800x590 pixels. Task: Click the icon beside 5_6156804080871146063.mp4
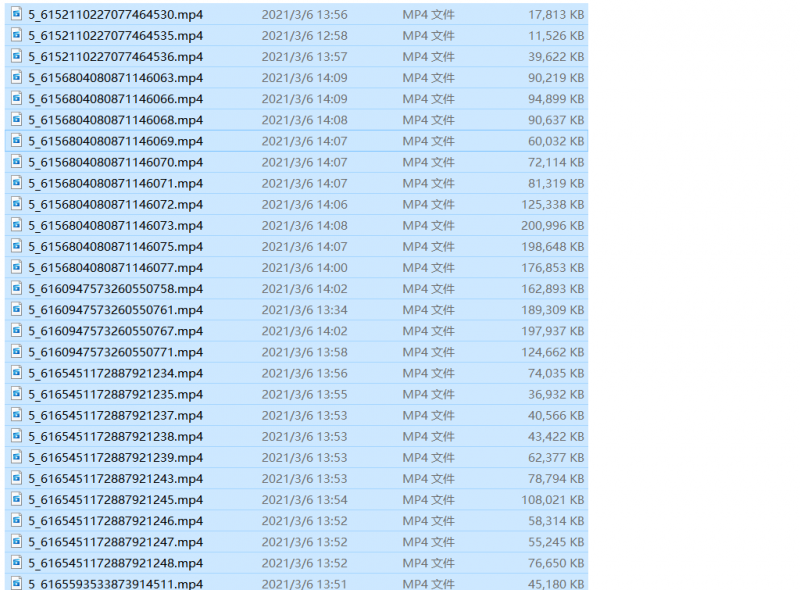click(x=16, y=77)
